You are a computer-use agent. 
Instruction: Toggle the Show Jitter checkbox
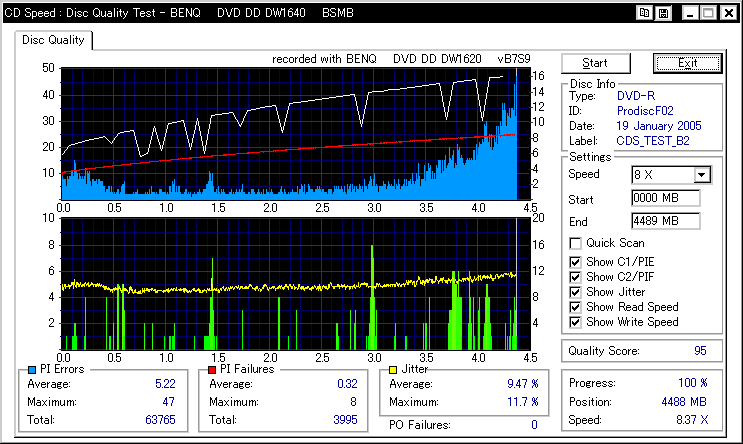[575, 292]
